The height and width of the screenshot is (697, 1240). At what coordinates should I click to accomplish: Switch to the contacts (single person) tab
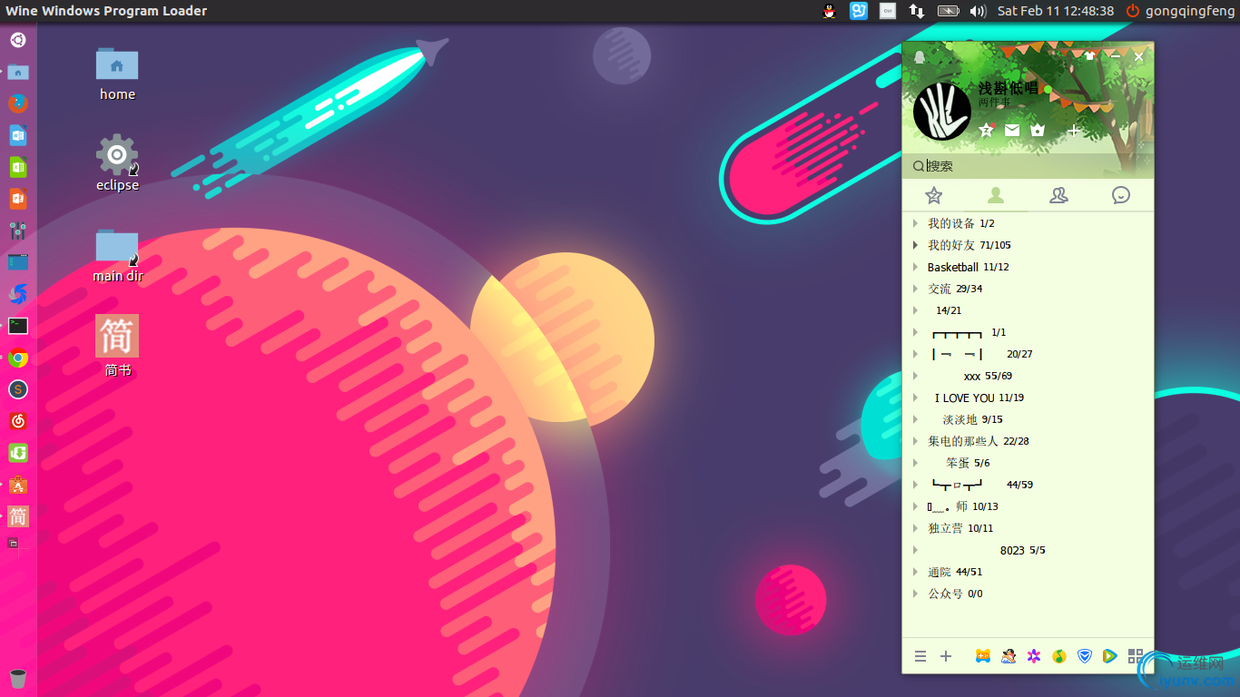pos(996,195)
